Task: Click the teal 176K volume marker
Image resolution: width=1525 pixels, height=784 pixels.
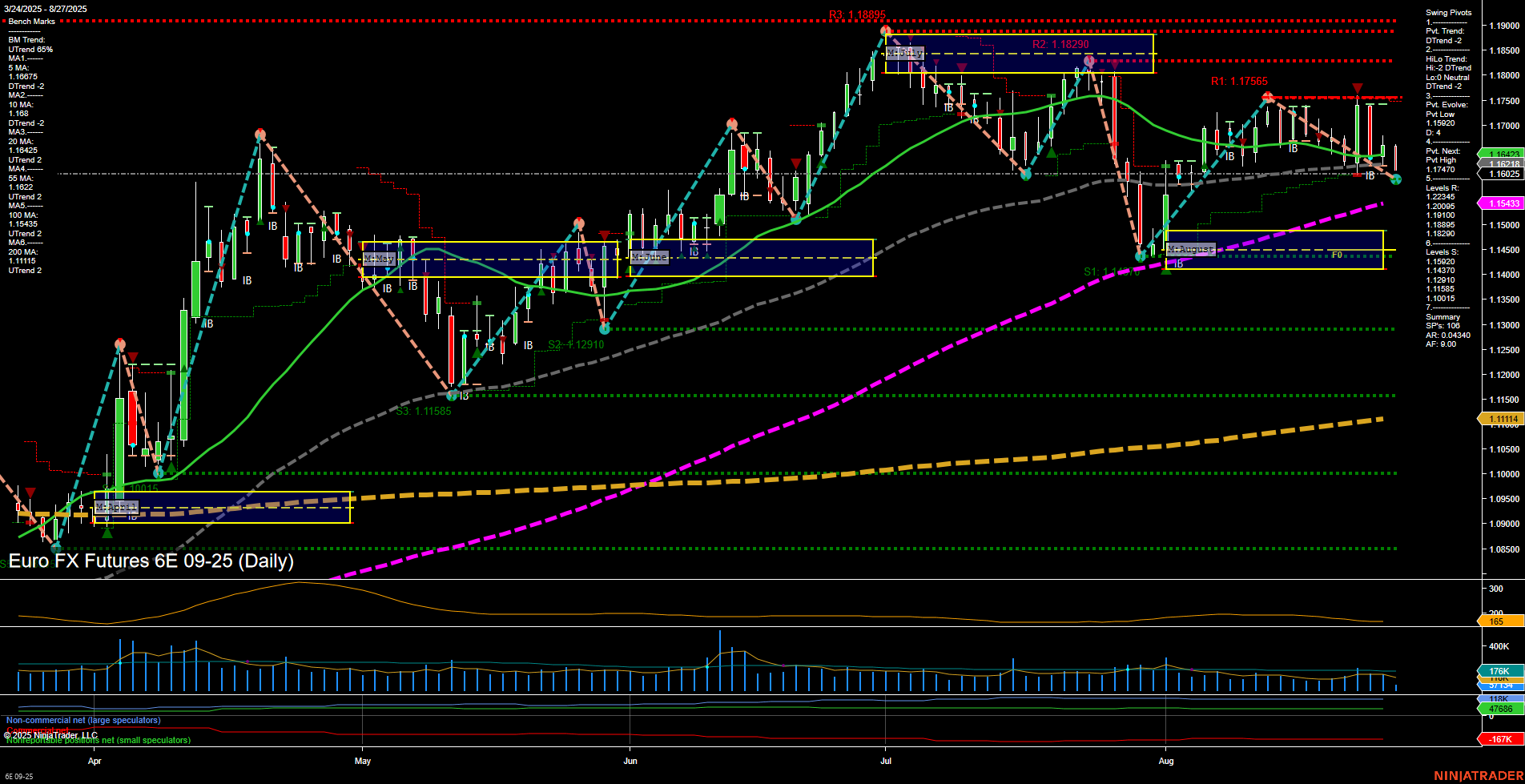Action: (x=1501, y=671)
